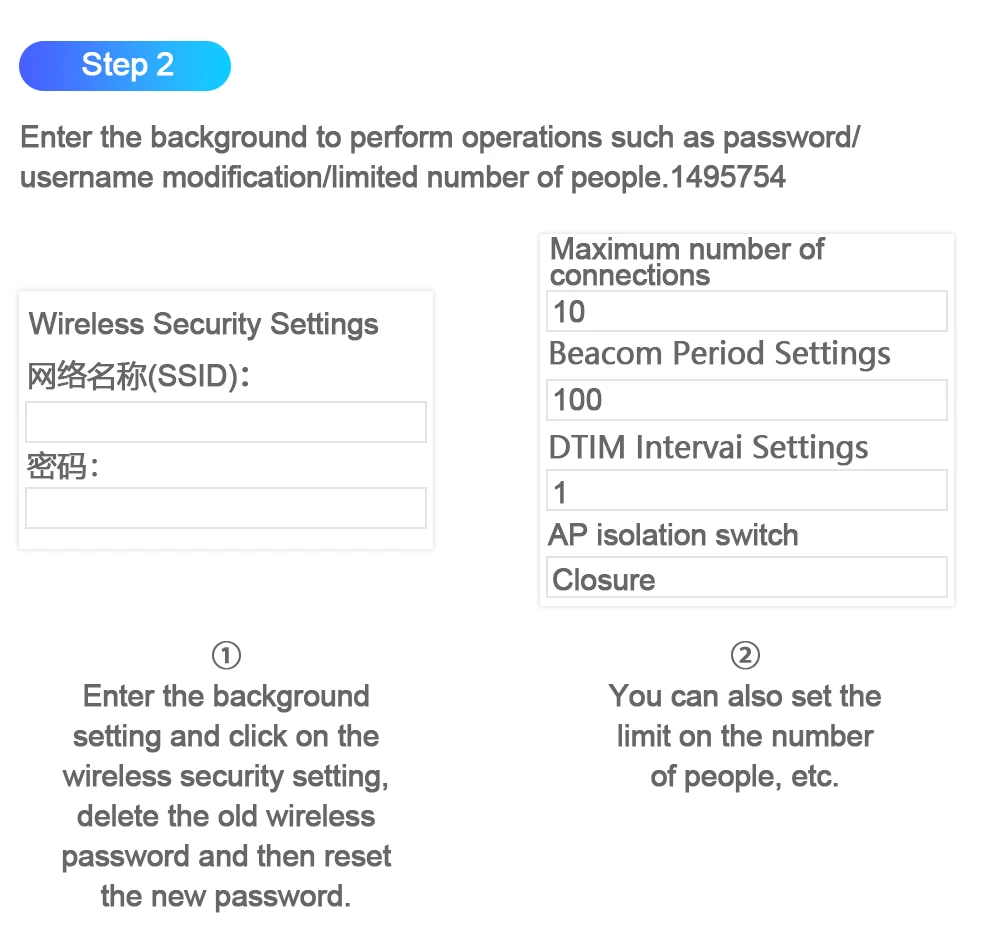Click the caption about limiting number of people

coord(746,736)
